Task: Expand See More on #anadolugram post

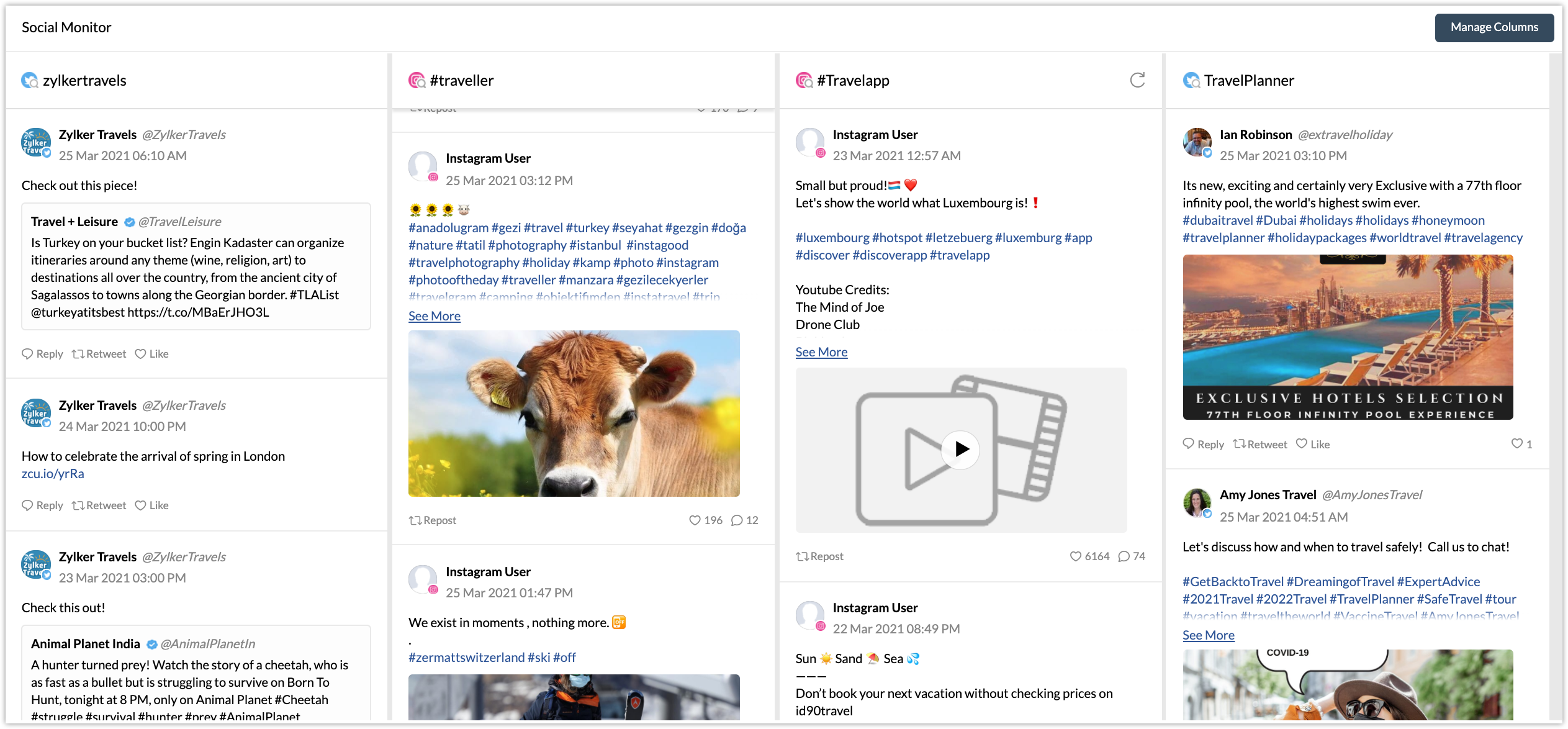Action: [x=435, y=316]
